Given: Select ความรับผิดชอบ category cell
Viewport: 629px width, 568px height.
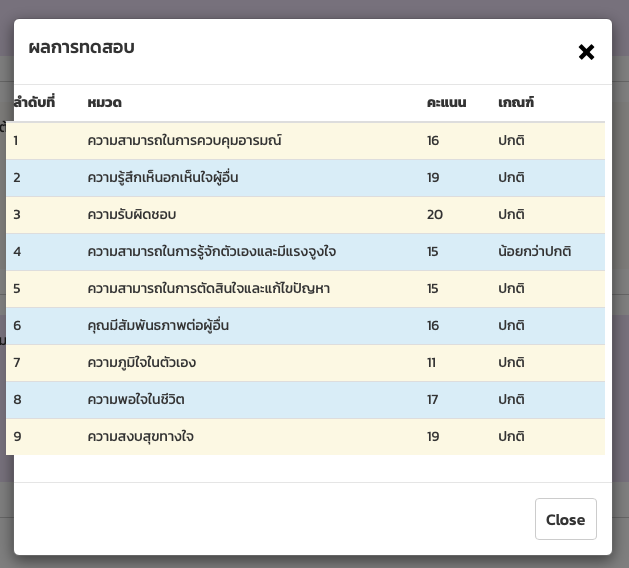Looking at the screenshot, I should coord(132,214).
